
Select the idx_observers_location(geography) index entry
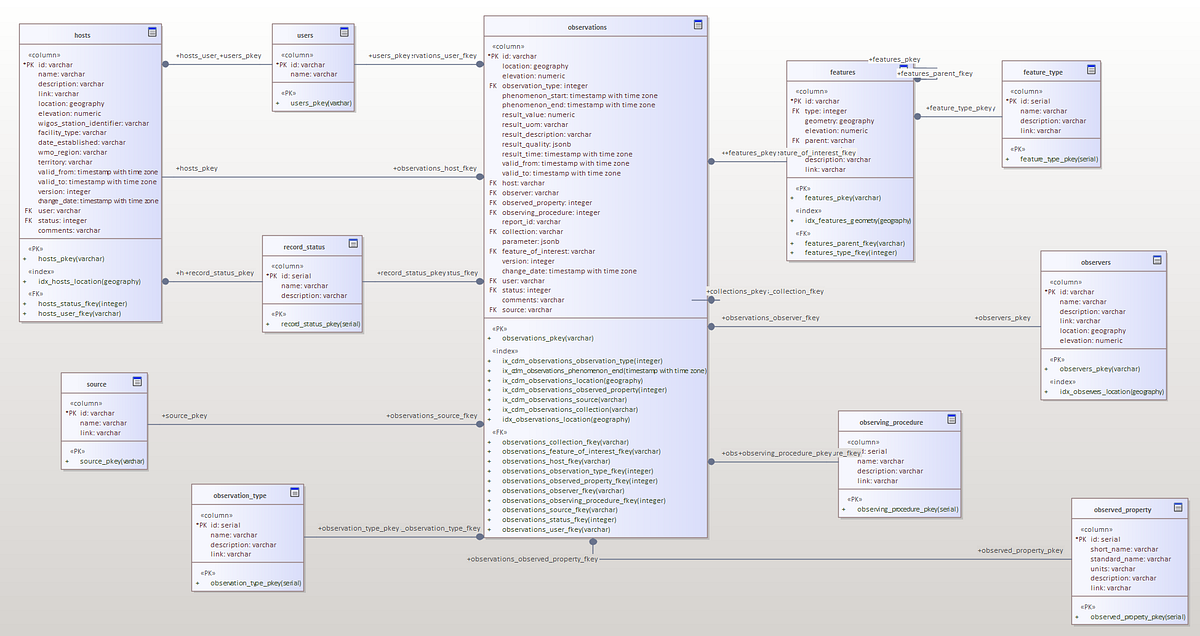(1112, 391)
